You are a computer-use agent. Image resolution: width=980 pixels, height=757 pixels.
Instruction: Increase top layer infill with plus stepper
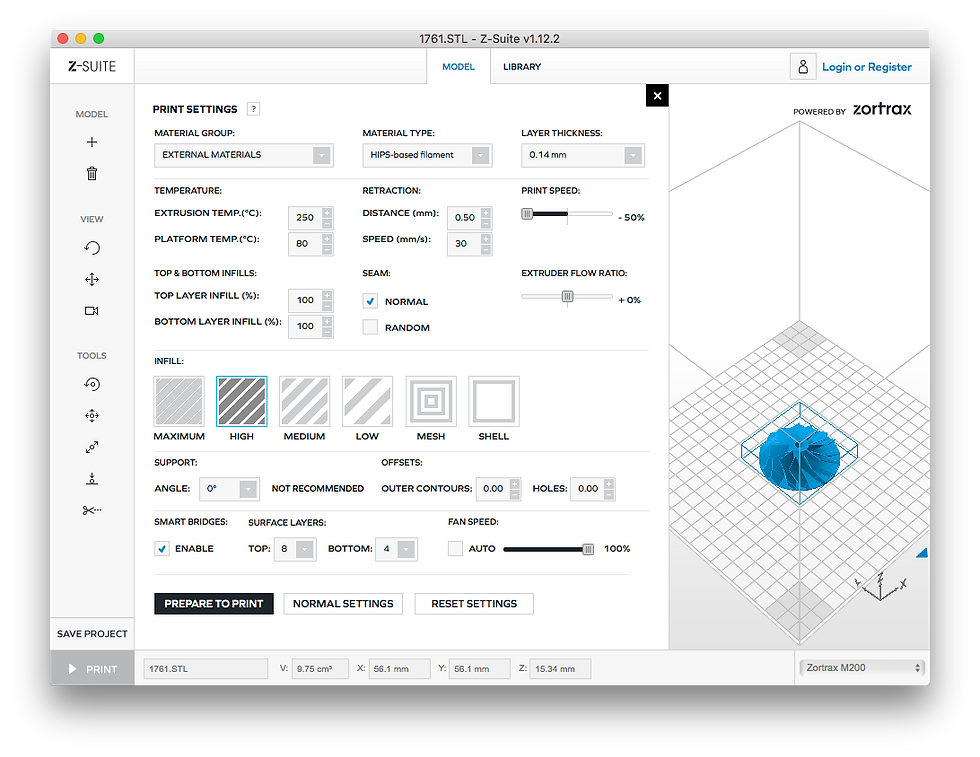[327, 296]
